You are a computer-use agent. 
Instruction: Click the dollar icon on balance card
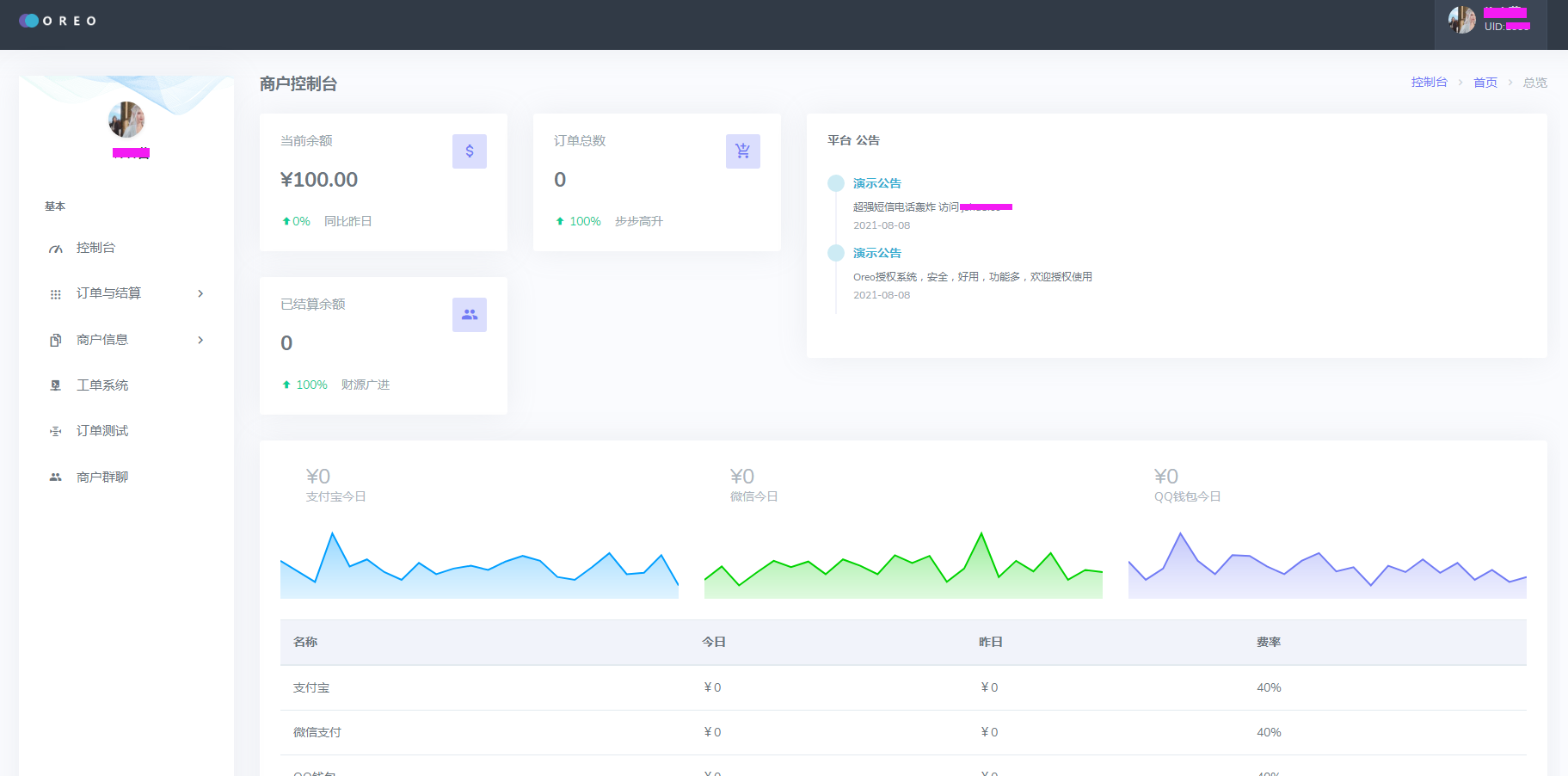[x=470, y=151]
